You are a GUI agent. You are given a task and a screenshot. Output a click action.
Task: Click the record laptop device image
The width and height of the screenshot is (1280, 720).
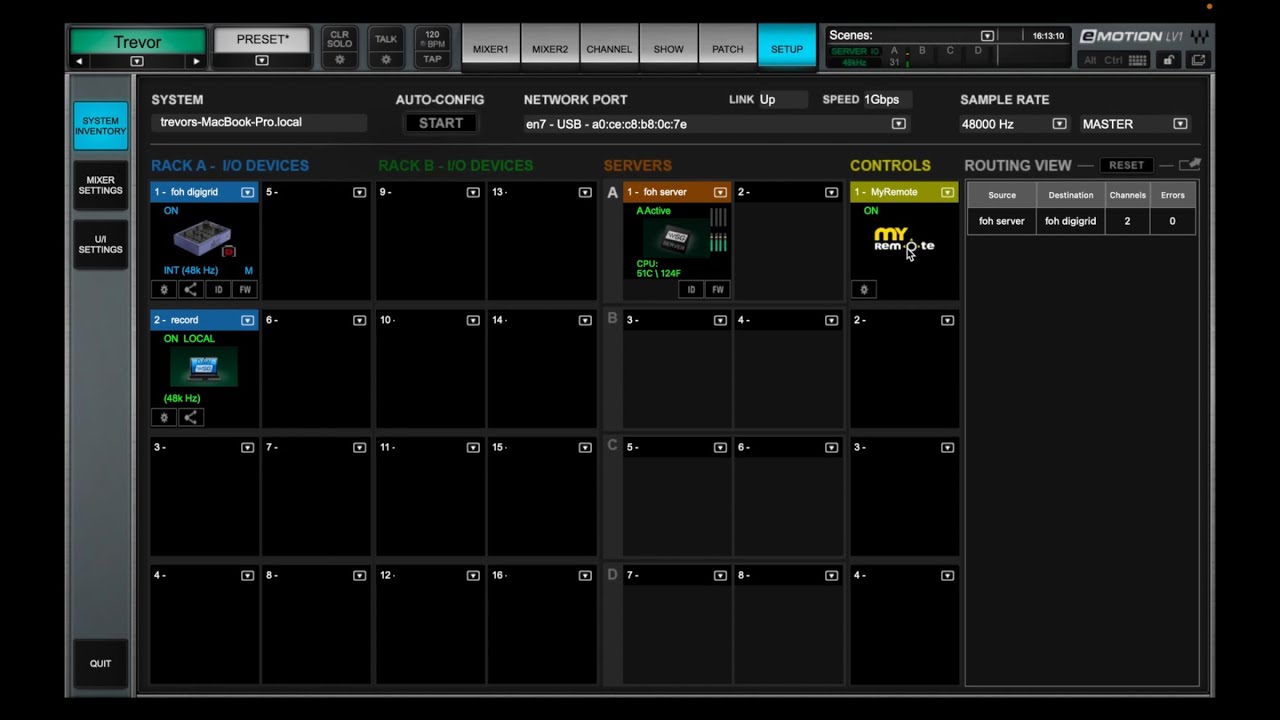coord(204,367)
